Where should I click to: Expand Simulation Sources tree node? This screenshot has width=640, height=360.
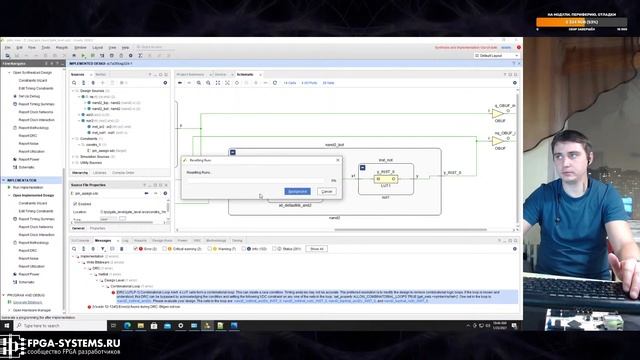[x=73, y=157]
